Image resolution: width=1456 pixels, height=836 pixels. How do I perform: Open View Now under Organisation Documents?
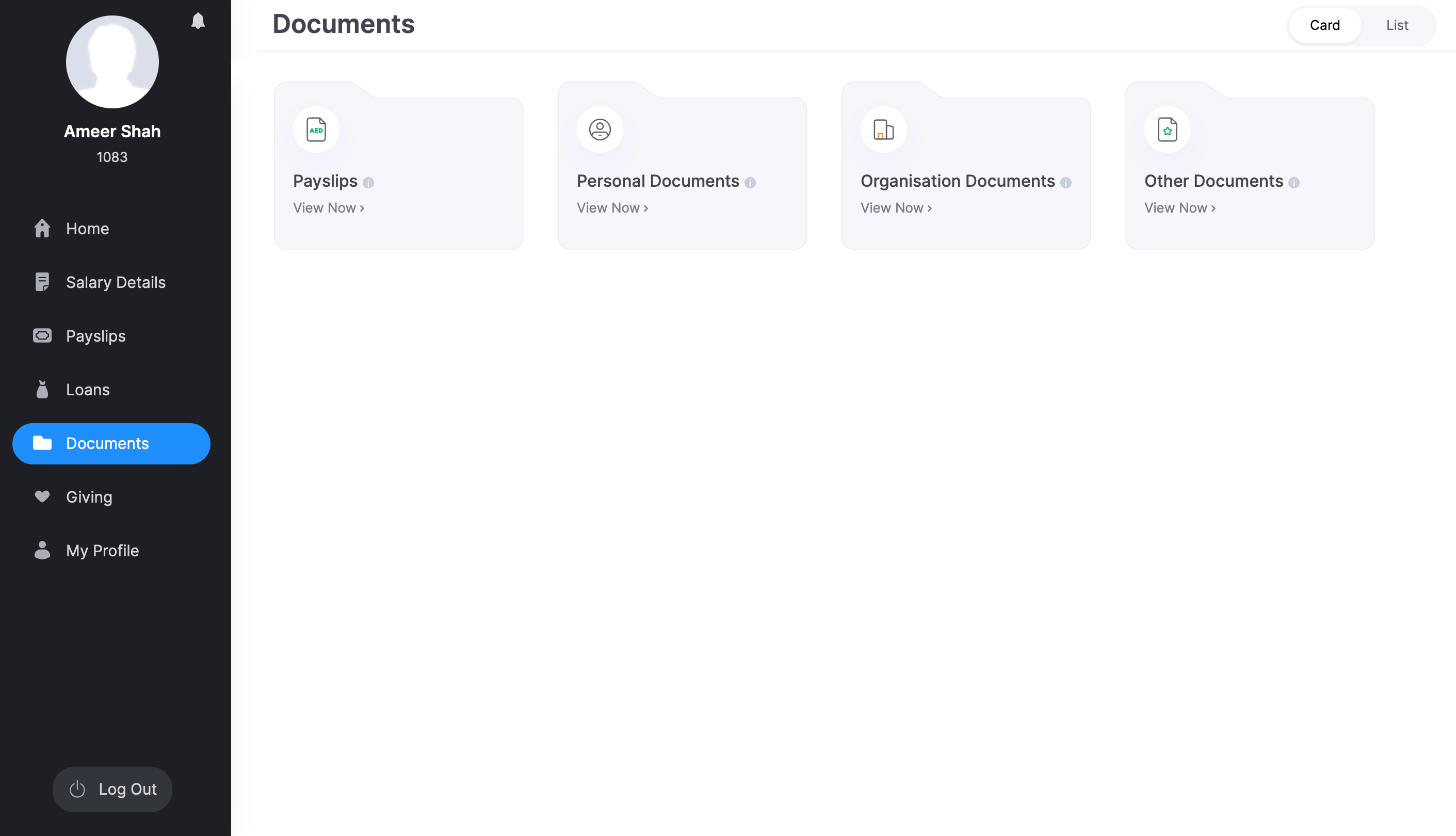coord(896,208)
